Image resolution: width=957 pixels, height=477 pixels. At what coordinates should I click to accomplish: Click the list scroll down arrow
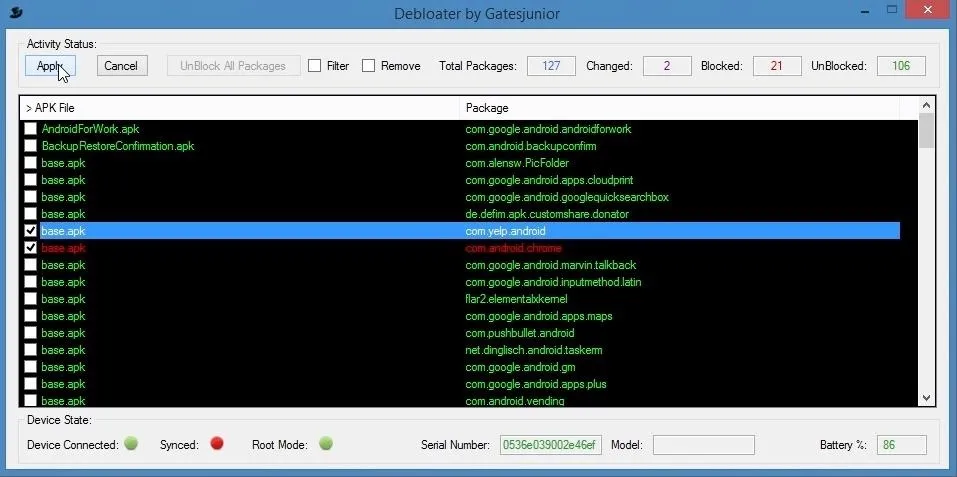pos(926,398)
